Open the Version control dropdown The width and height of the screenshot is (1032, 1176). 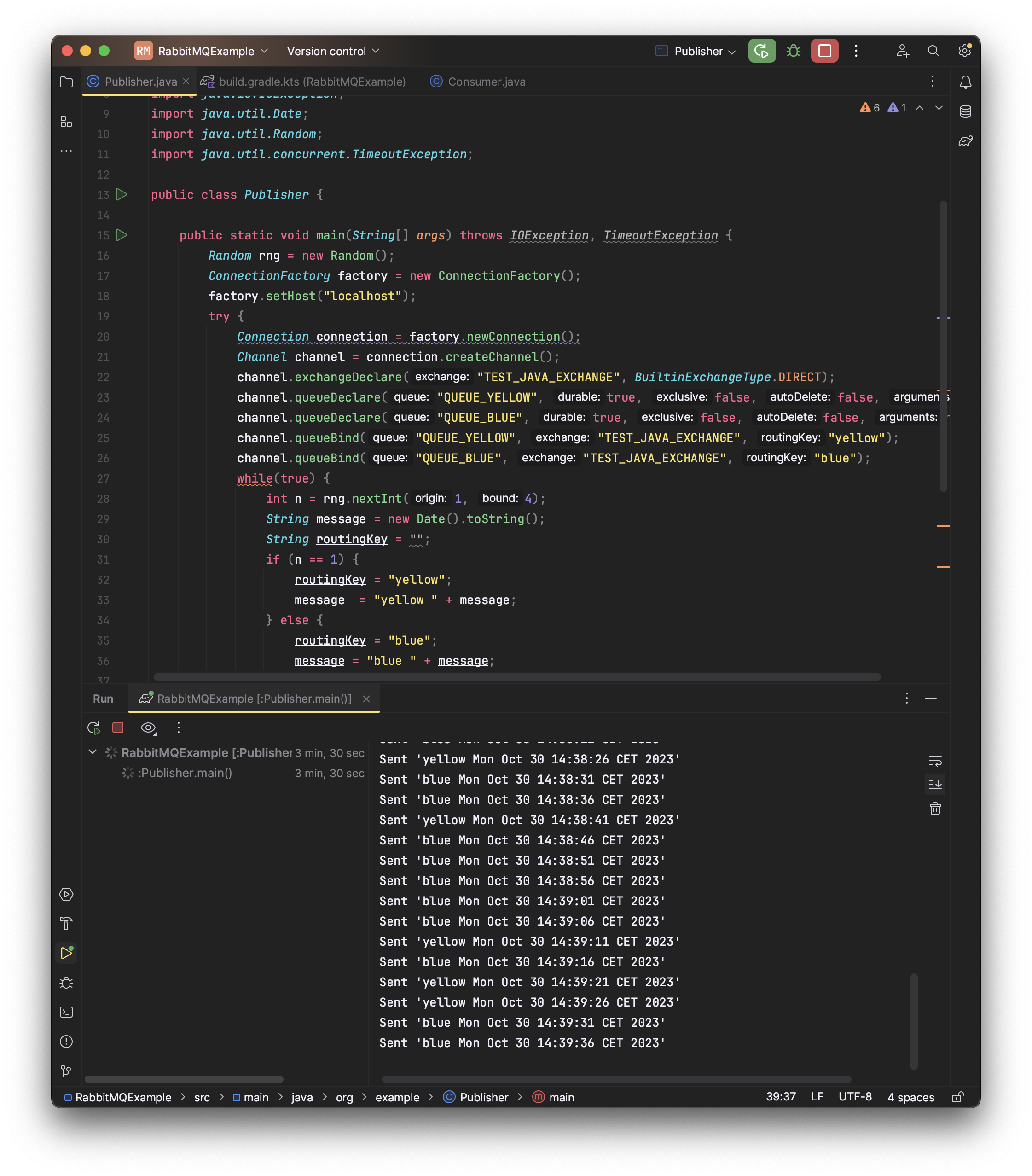tap(333, 51)
